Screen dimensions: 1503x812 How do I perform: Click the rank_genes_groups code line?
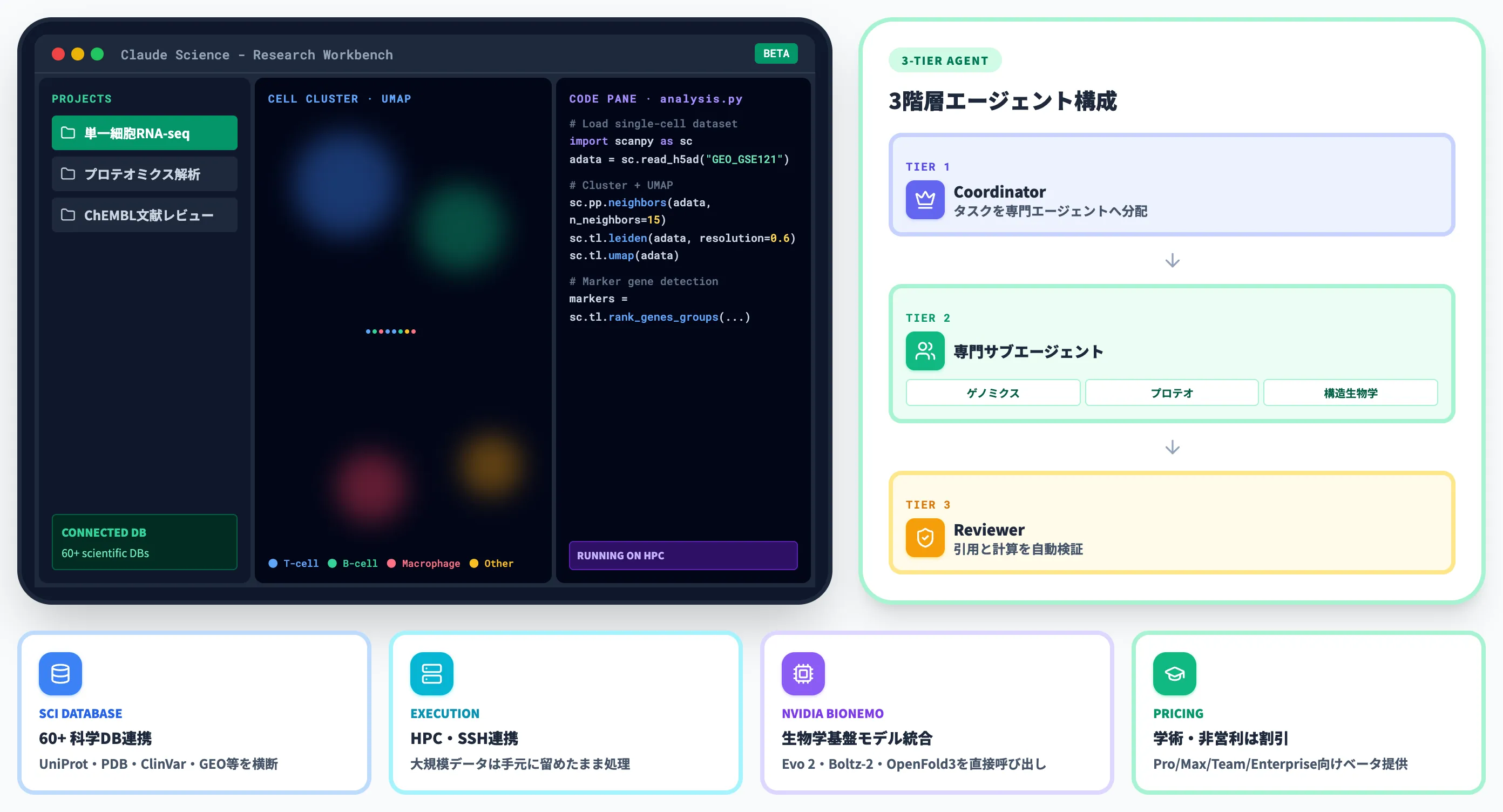point(659,317)
